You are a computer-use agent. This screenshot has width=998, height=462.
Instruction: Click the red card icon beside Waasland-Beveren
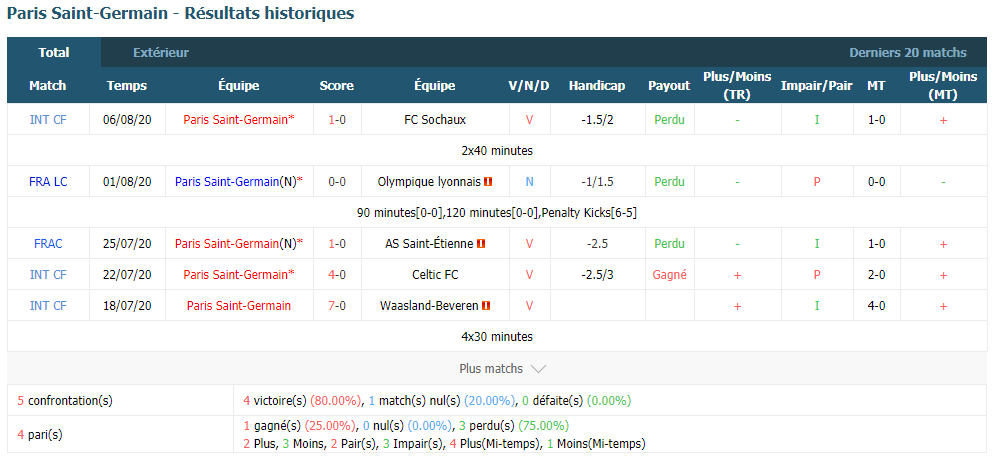coord(486,306)
